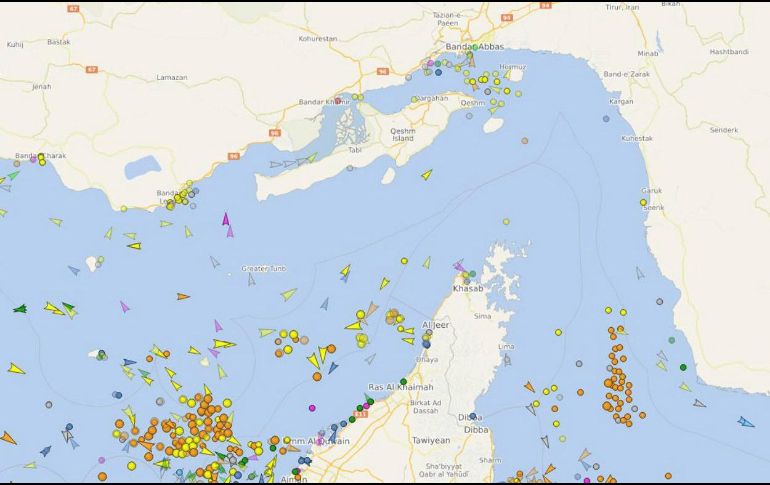
Task: Click the magenta vessel dot northwest of Ras Al Khaimah
Action: pos(312,408)
